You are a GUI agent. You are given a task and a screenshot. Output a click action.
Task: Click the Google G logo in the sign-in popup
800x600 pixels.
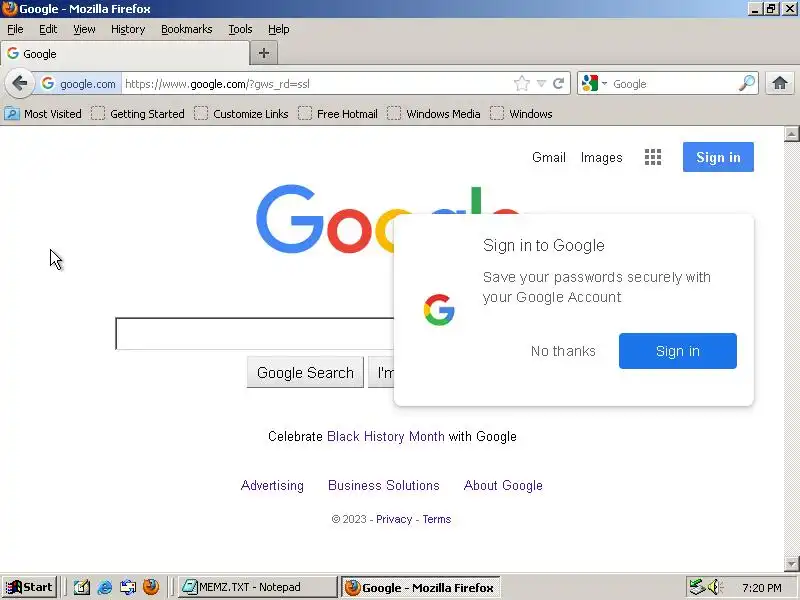point(439,310)
